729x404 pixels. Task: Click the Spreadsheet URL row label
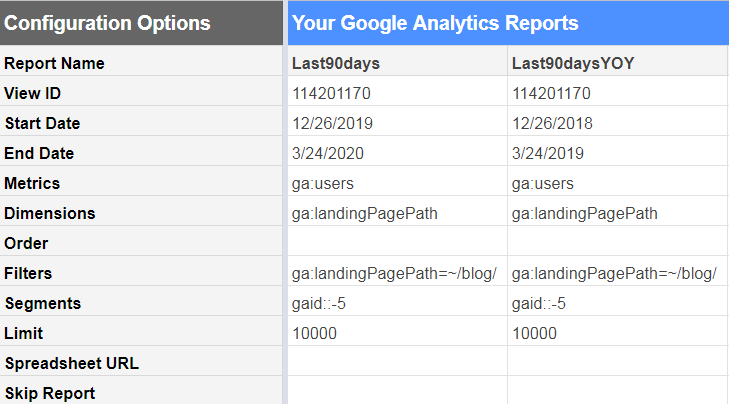[x=142, y=362]
